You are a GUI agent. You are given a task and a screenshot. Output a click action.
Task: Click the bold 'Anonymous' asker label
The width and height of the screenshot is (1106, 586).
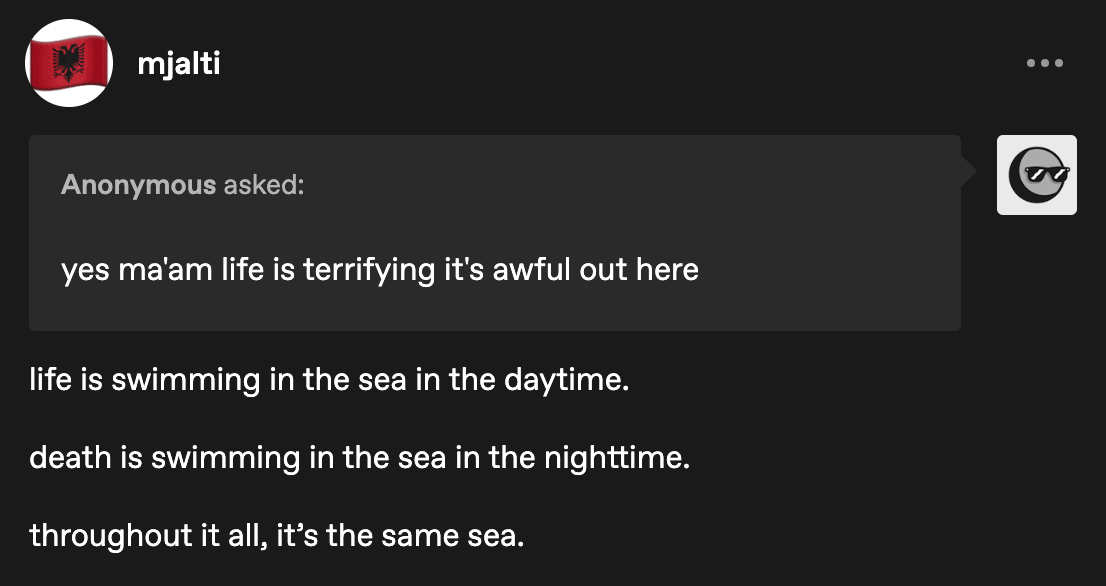(x=138, y=185)
